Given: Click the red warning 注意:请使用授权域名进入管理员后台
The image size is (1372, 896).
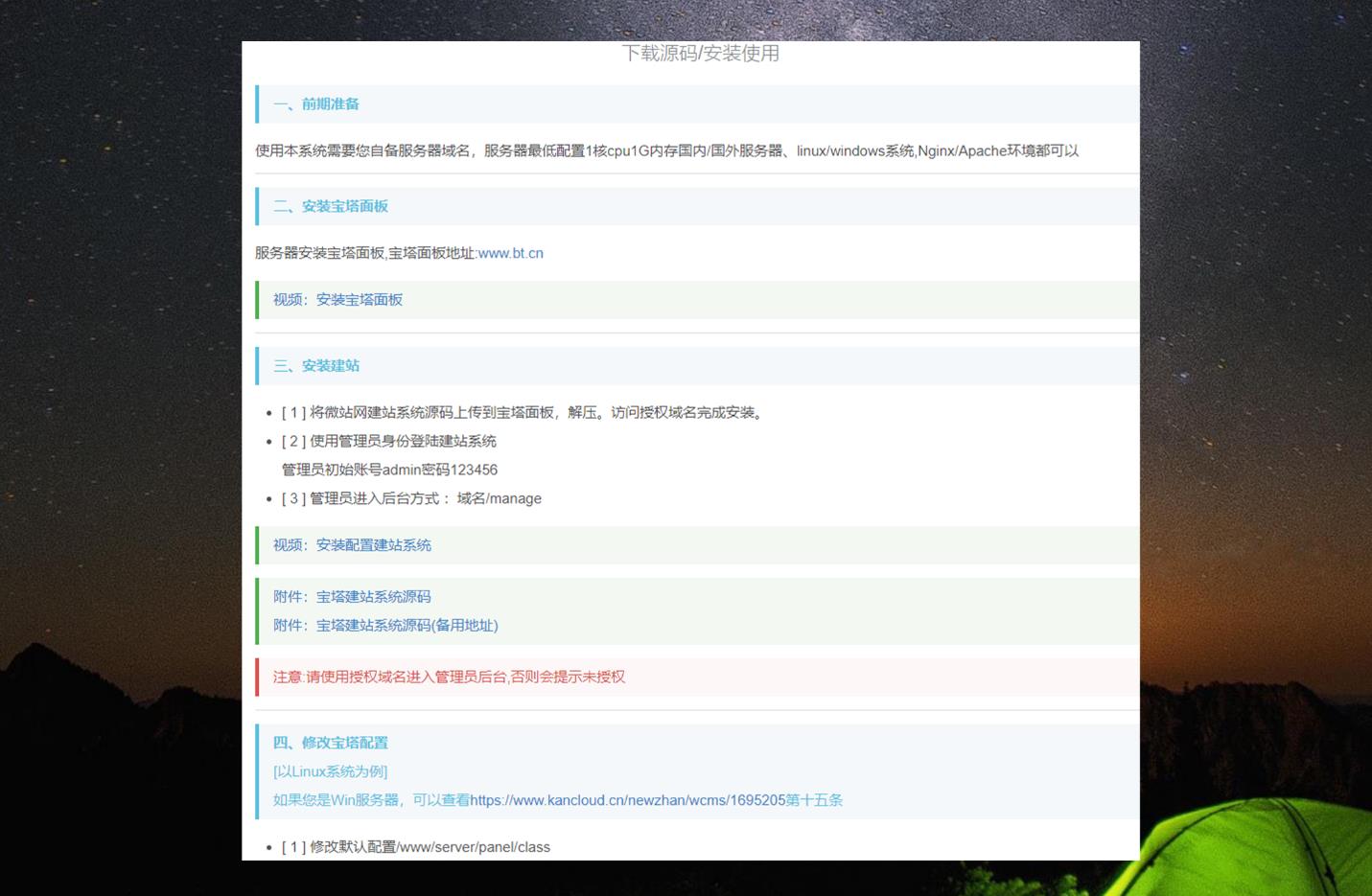Looking at the screenshot, I should (x=449, y=678).
